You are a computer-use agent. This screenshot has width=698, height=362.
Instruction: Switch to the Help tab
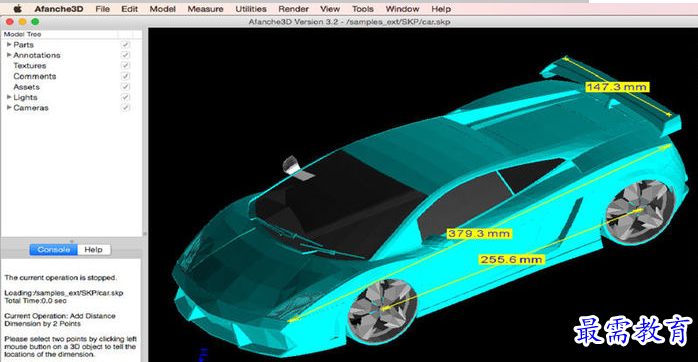pos(93,250)
